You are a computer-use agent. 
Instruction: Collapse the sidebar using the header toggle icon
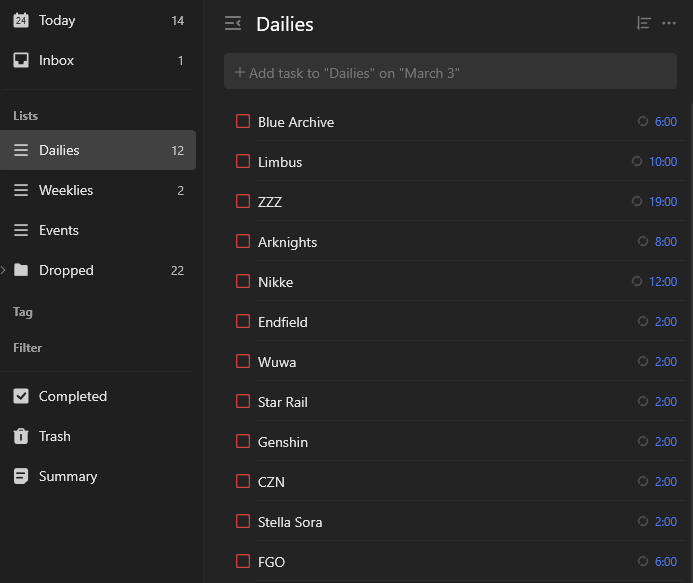233,23
